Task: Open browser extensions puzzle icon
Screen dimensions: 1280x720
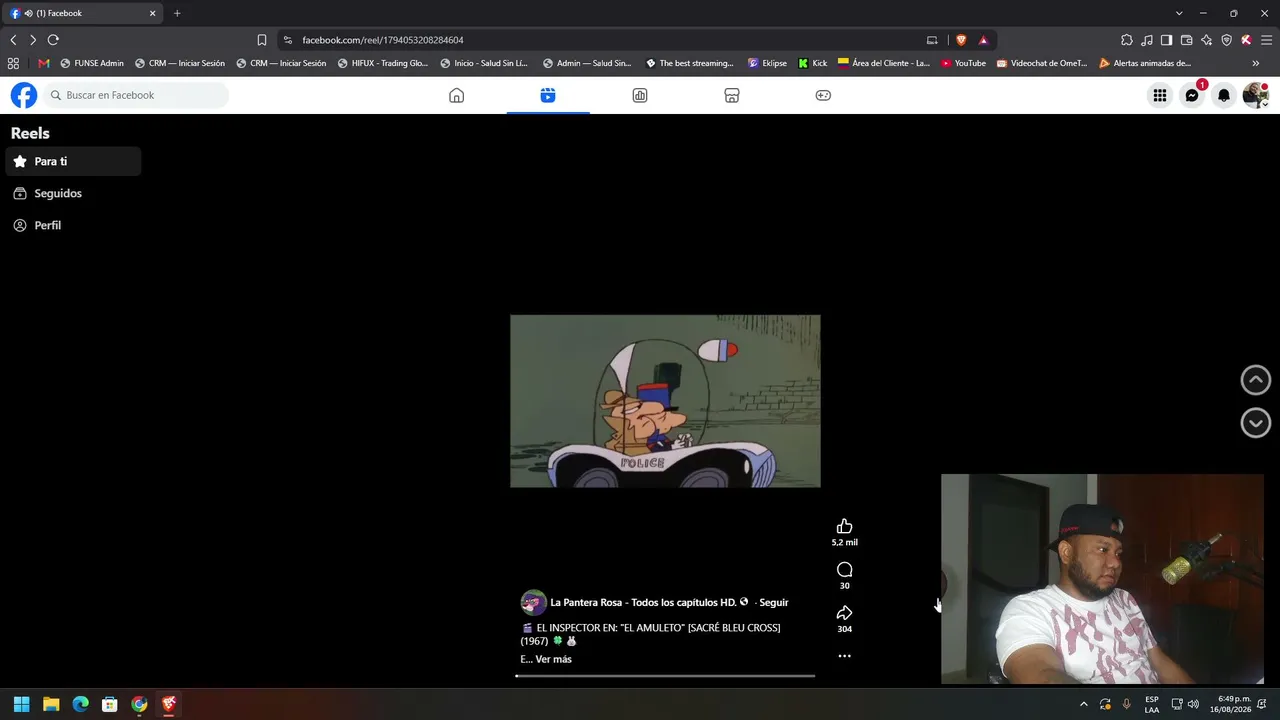Action: click(x=1127, y=40)
